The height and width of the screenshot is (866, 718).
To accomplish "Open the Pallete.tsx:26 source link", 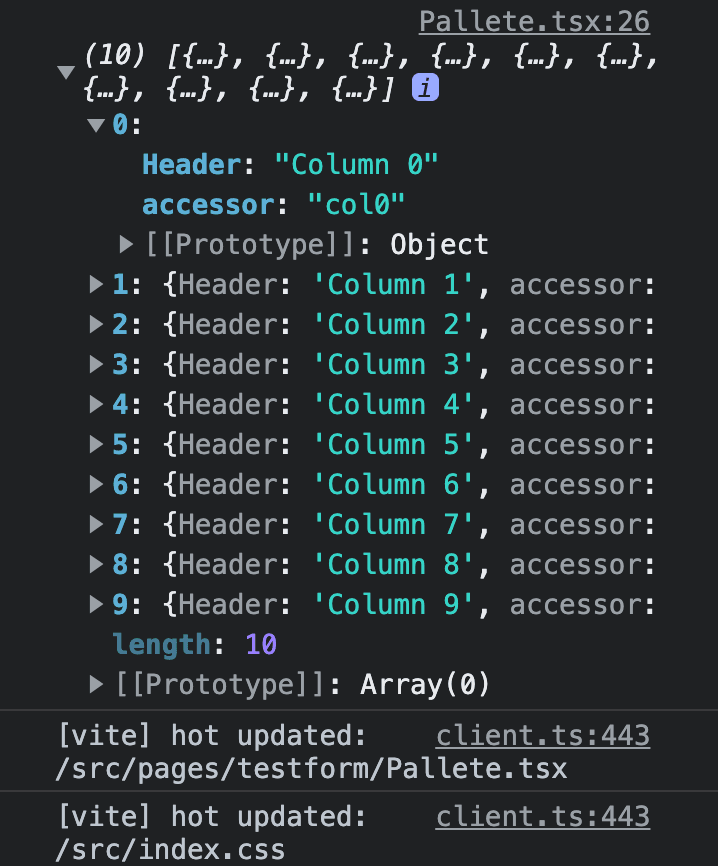I will tap(534, 22).
